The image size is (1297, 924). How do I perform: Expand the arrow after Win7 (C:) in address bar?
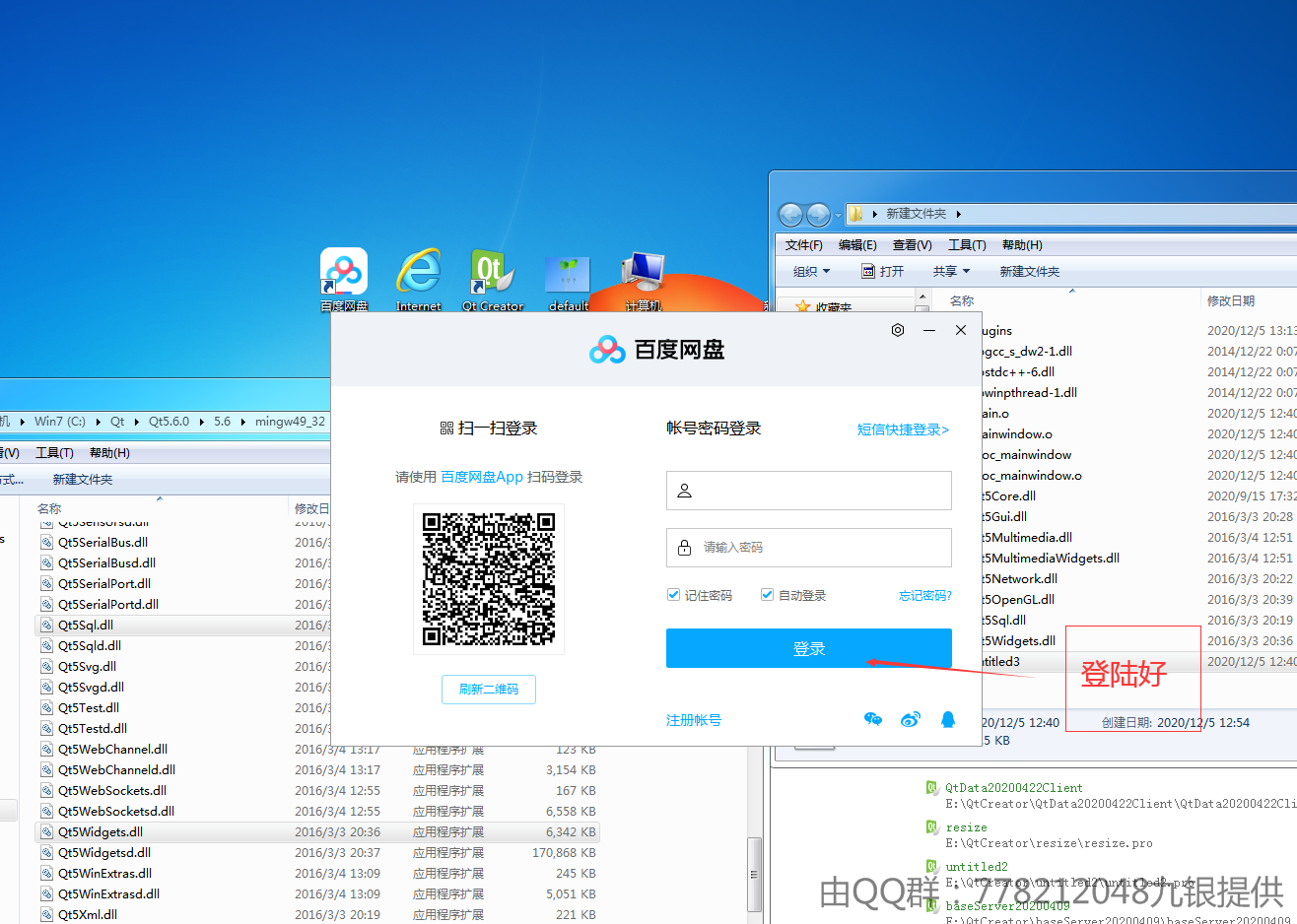click(99, 422)
